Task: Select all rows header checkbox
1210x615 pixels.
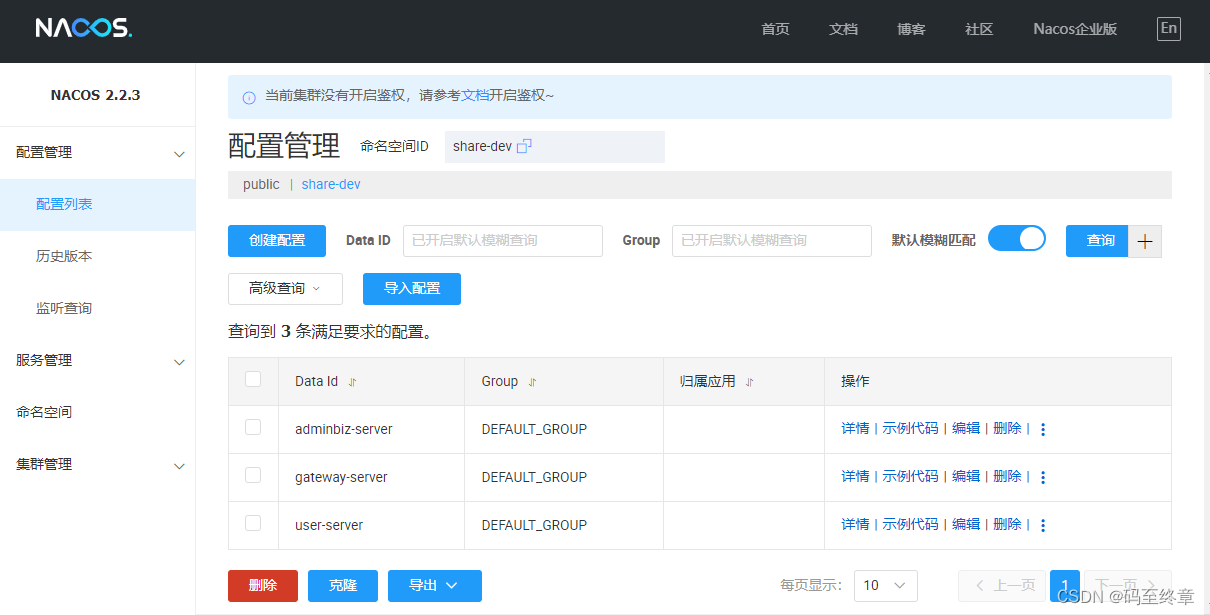Action: [x=253, y=379]
